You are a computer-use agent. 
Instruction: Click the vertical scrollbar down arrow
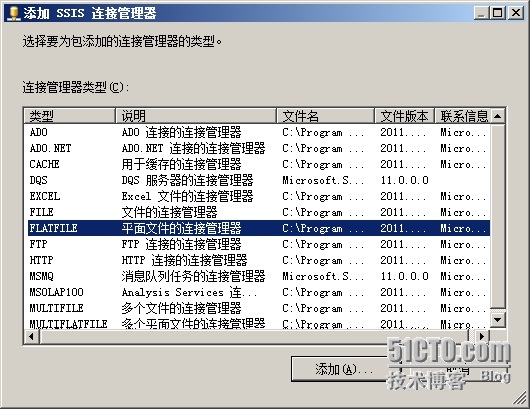498,319
